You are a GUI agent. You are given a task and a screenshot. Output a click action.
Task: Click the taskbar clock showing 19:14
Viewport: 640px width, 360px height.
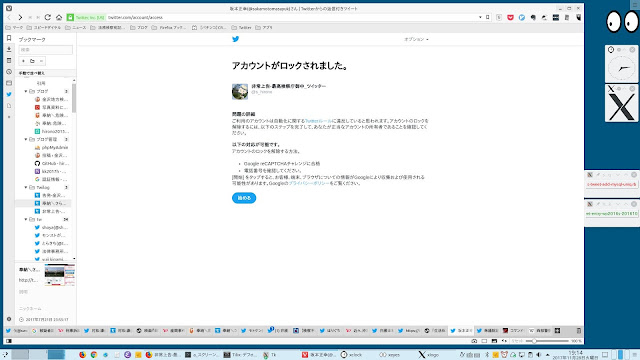(576, 355)
